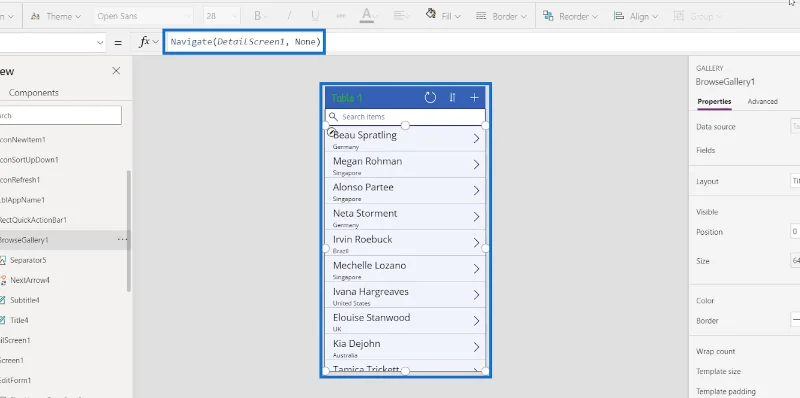Open the Theme dropdown

coord(56,16)
